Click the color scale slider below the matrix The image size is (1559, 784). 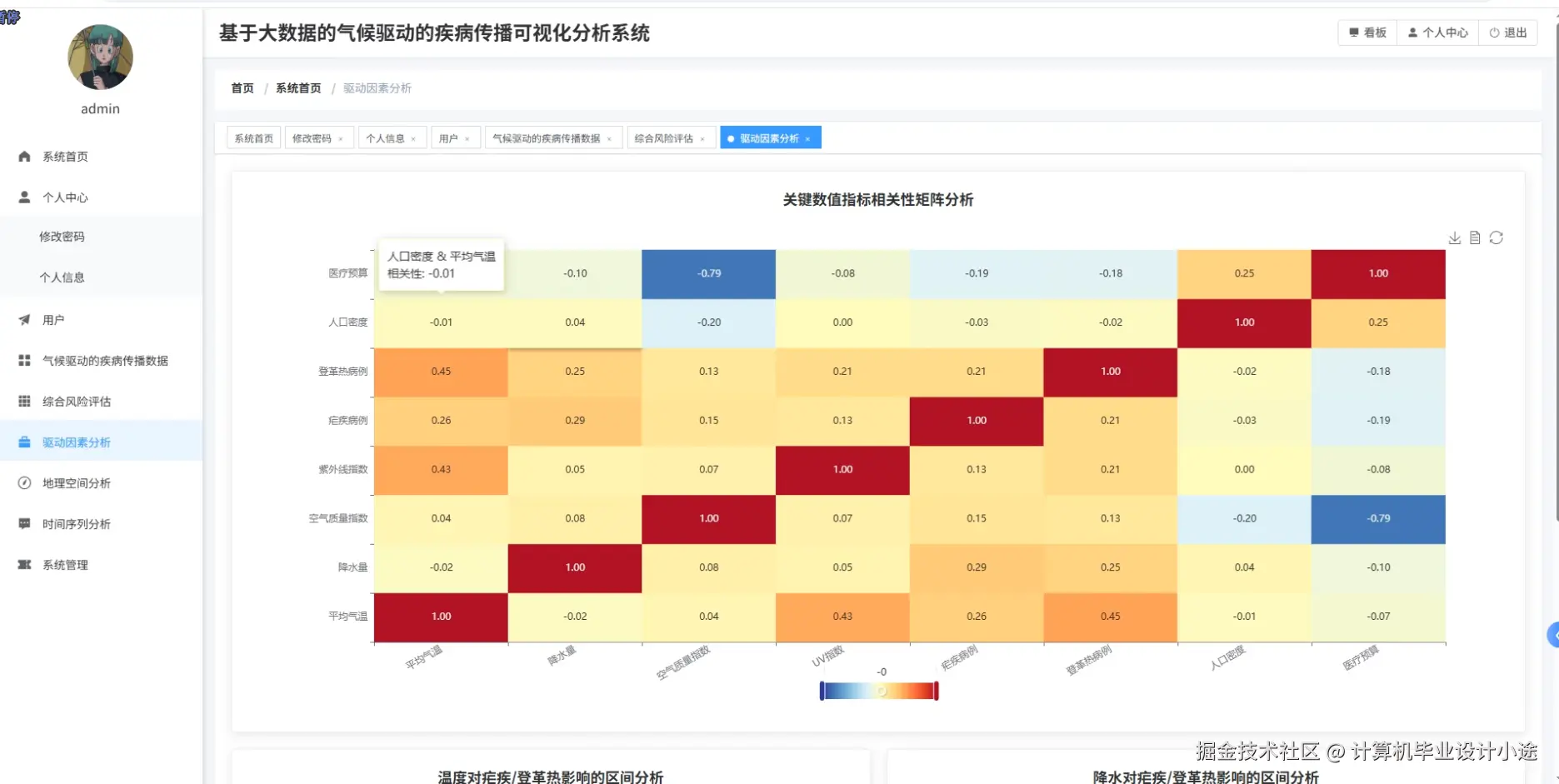click(880, 690)
